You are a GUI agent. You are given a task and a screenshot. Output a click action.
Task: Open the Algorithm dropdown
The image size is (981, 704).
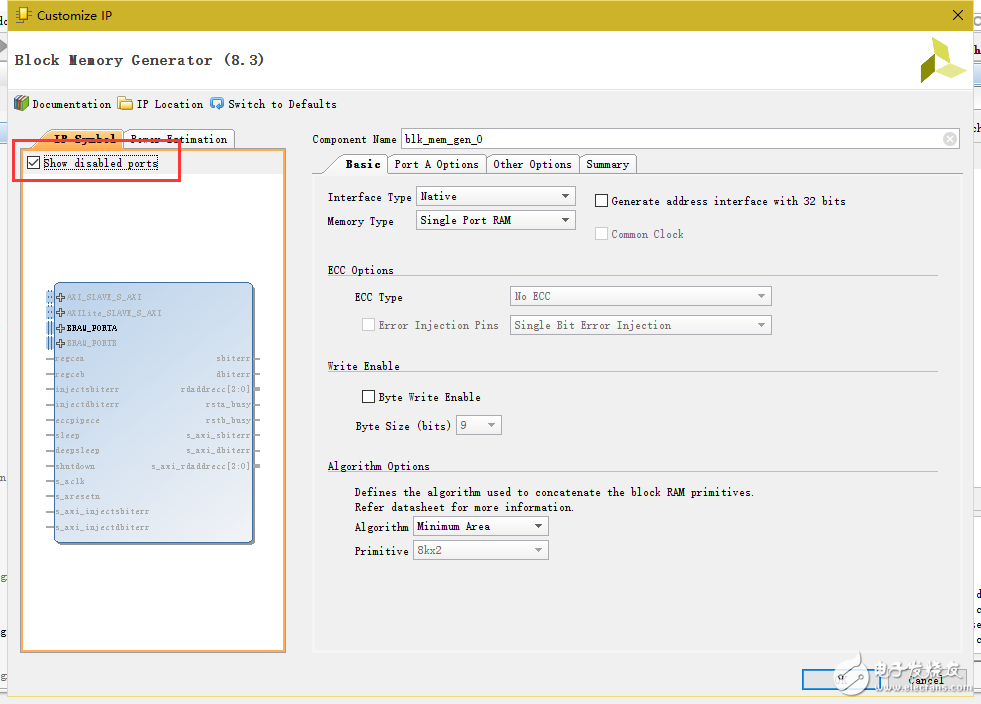tap(536, 526)
